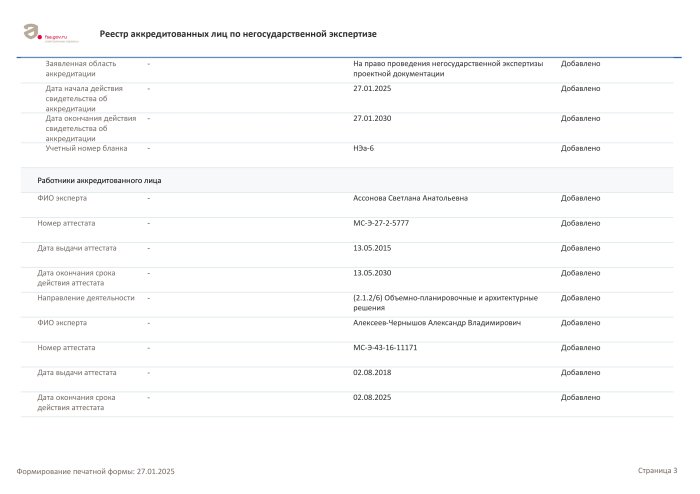Select the label 'Дата начала действия свидетельства об аккредитации'

(84, 98)
